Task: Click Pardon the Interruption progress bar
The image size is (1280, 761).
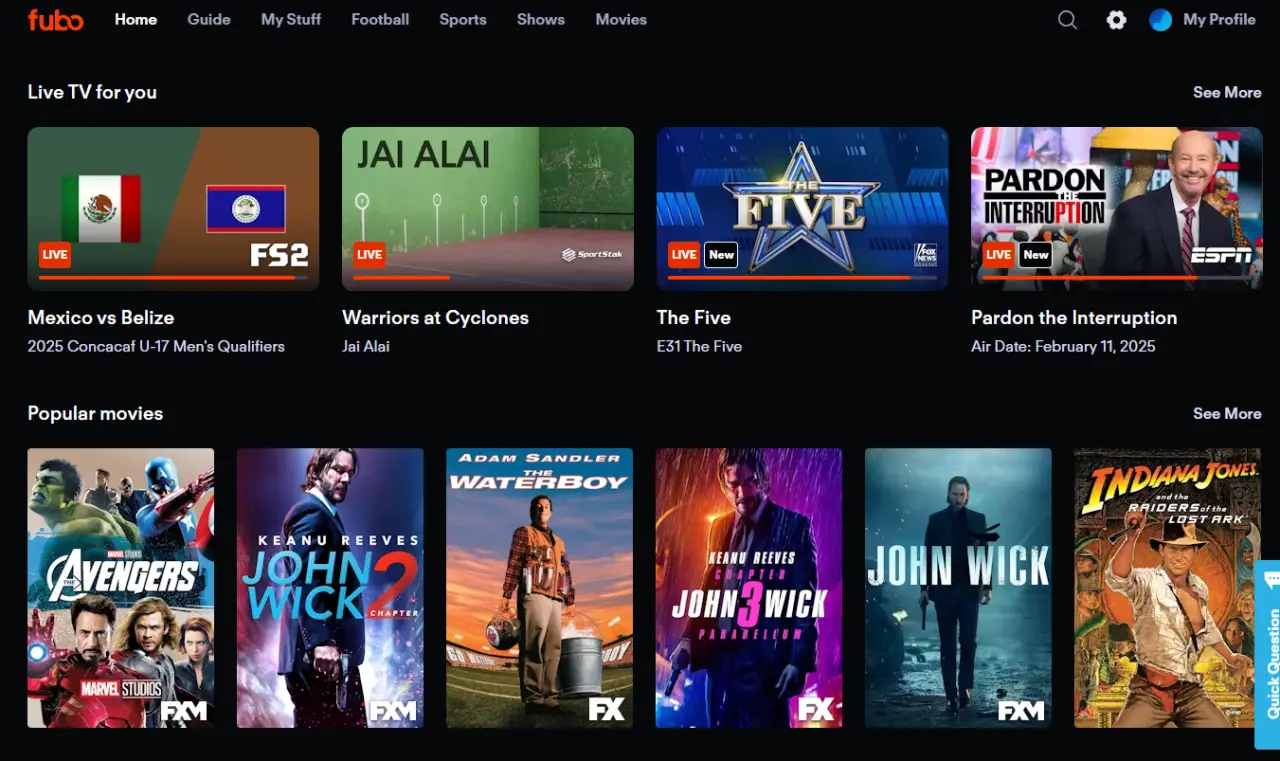Action: [x=1117, y=277]
